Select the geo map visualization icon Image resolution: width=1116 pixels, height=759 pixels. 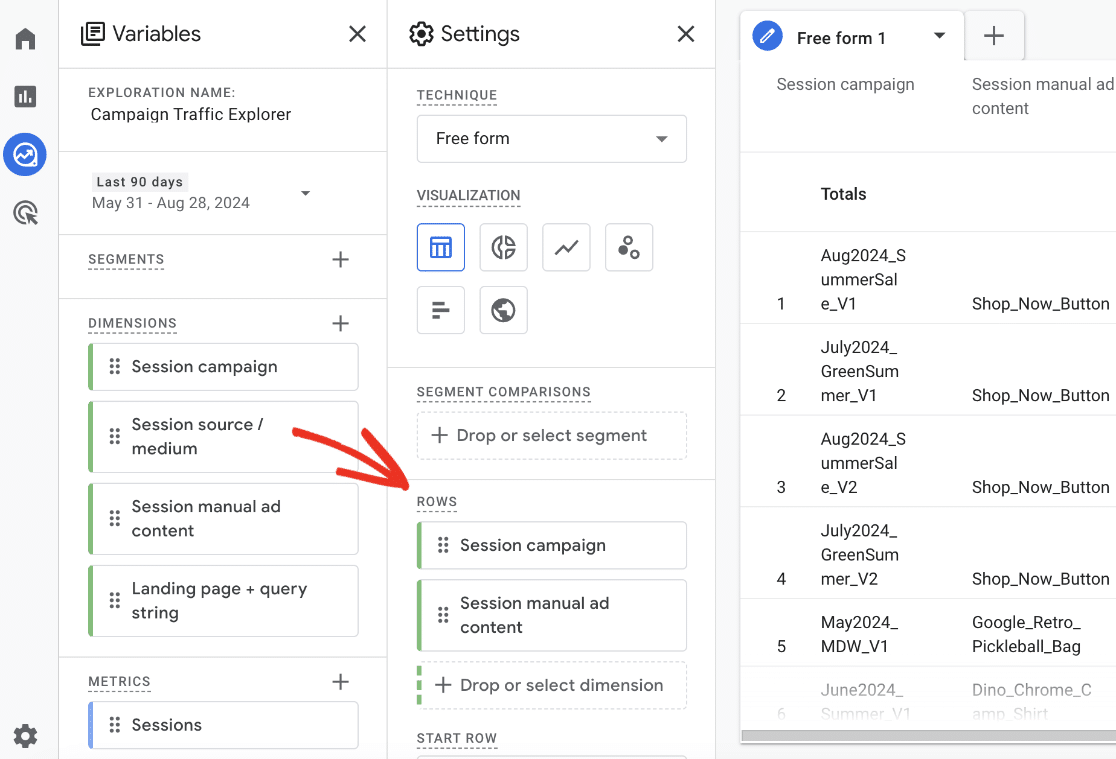(503, 310)
